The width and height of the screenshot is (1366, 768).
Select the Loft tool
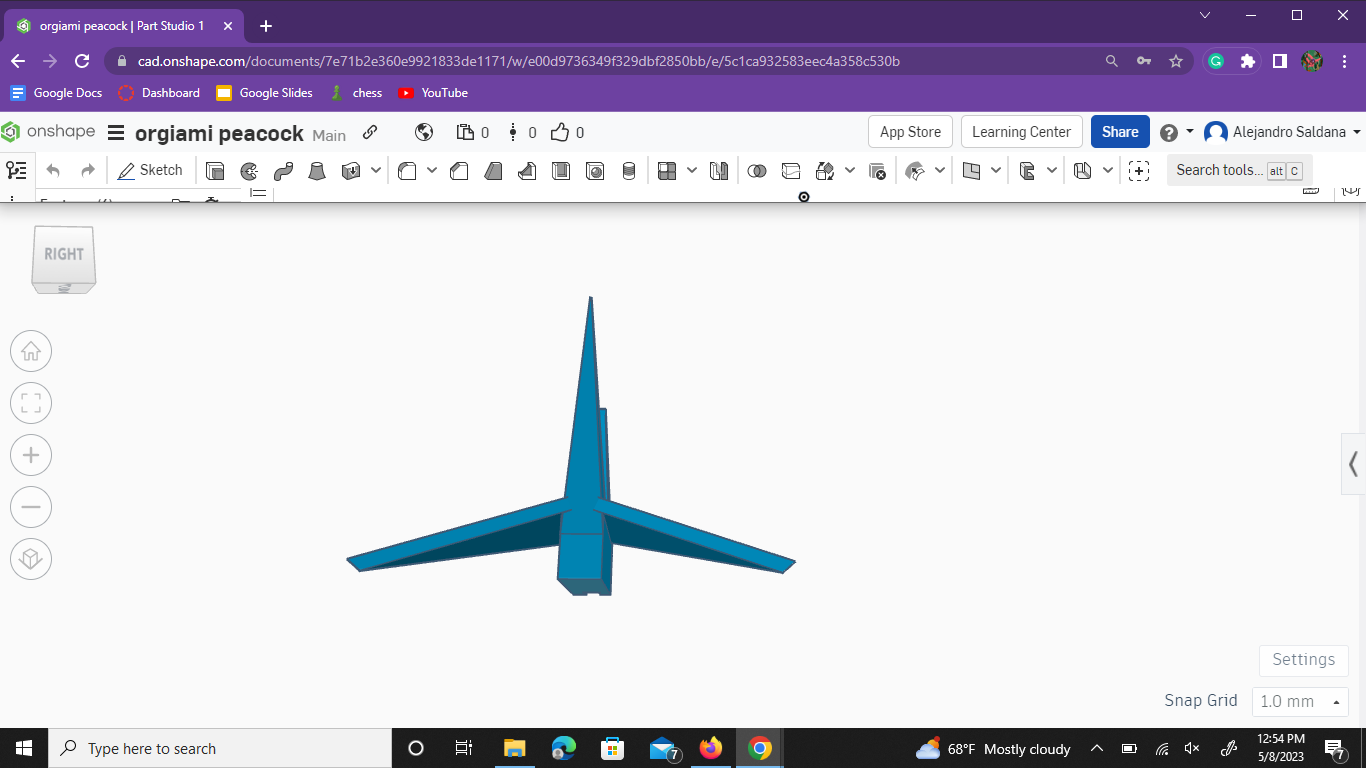[317, 171]
